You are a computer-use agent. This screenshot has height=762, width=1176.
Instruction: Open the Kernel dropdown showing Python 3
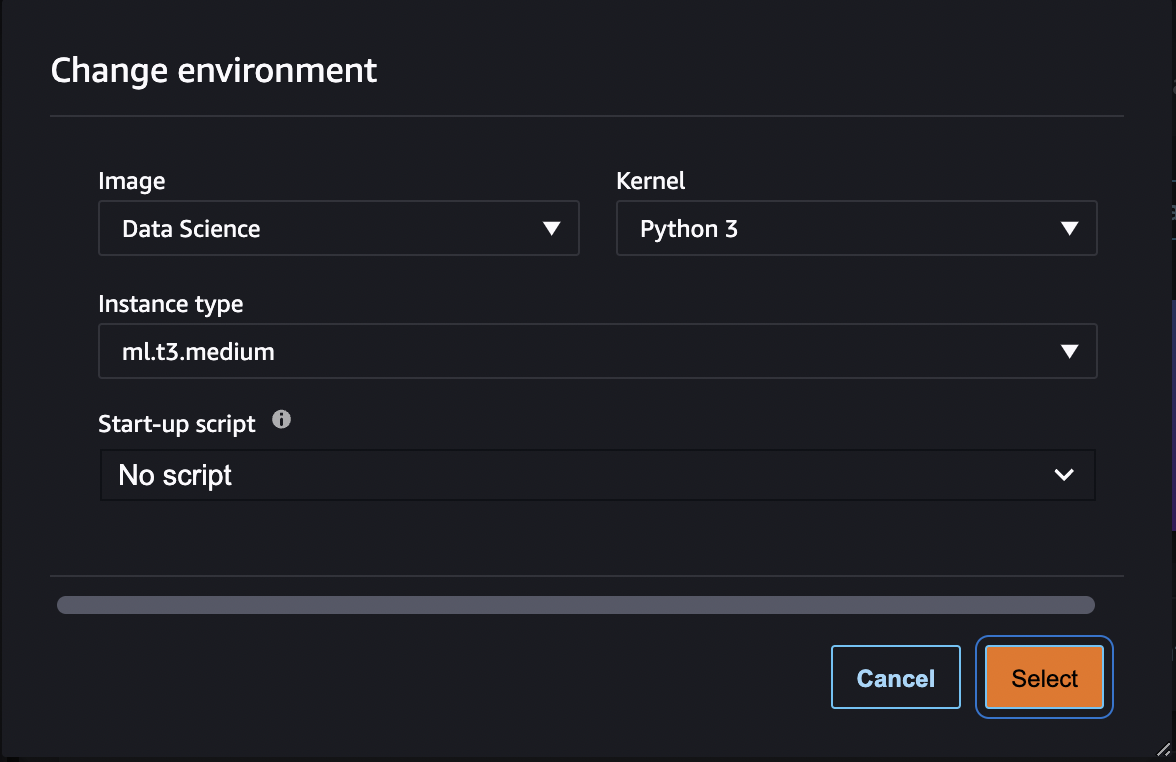pyautogui.click(x=856, y=228)
